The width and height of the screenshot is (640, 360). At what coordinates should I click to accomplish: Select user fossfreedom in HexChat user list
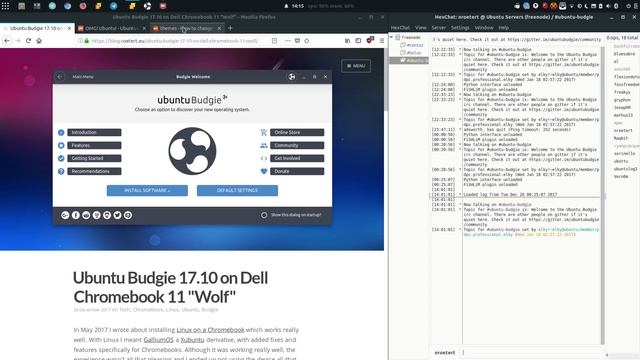click(x=626, y=84)
